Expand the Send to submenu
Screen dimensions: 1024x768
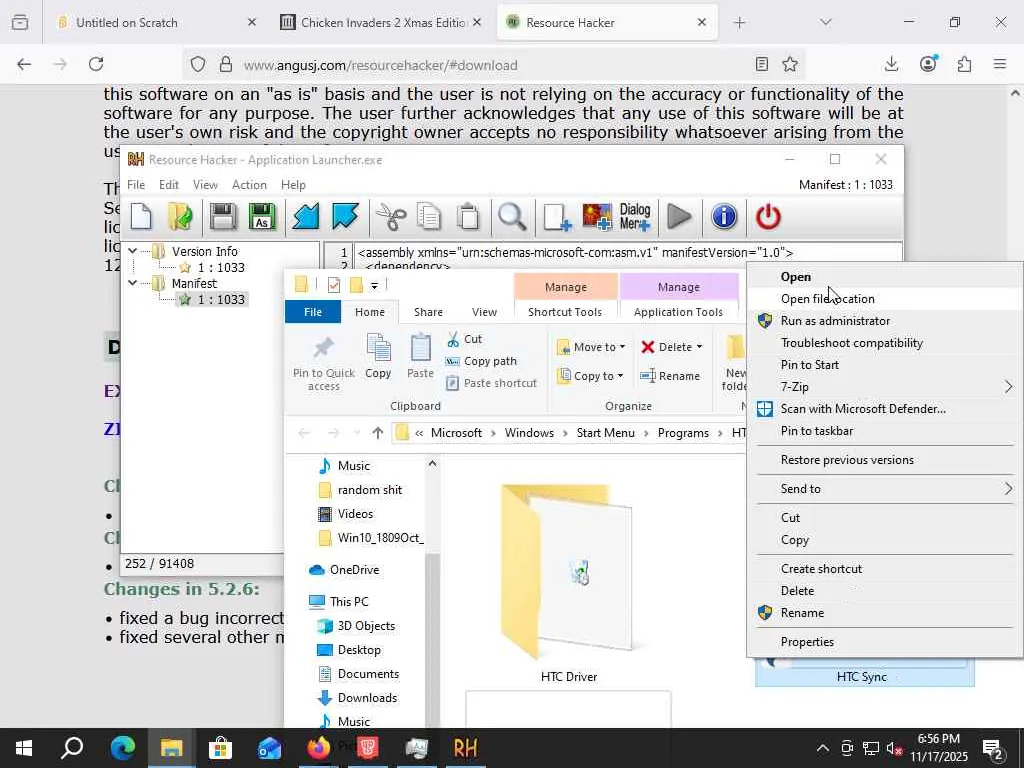(885, 488)
